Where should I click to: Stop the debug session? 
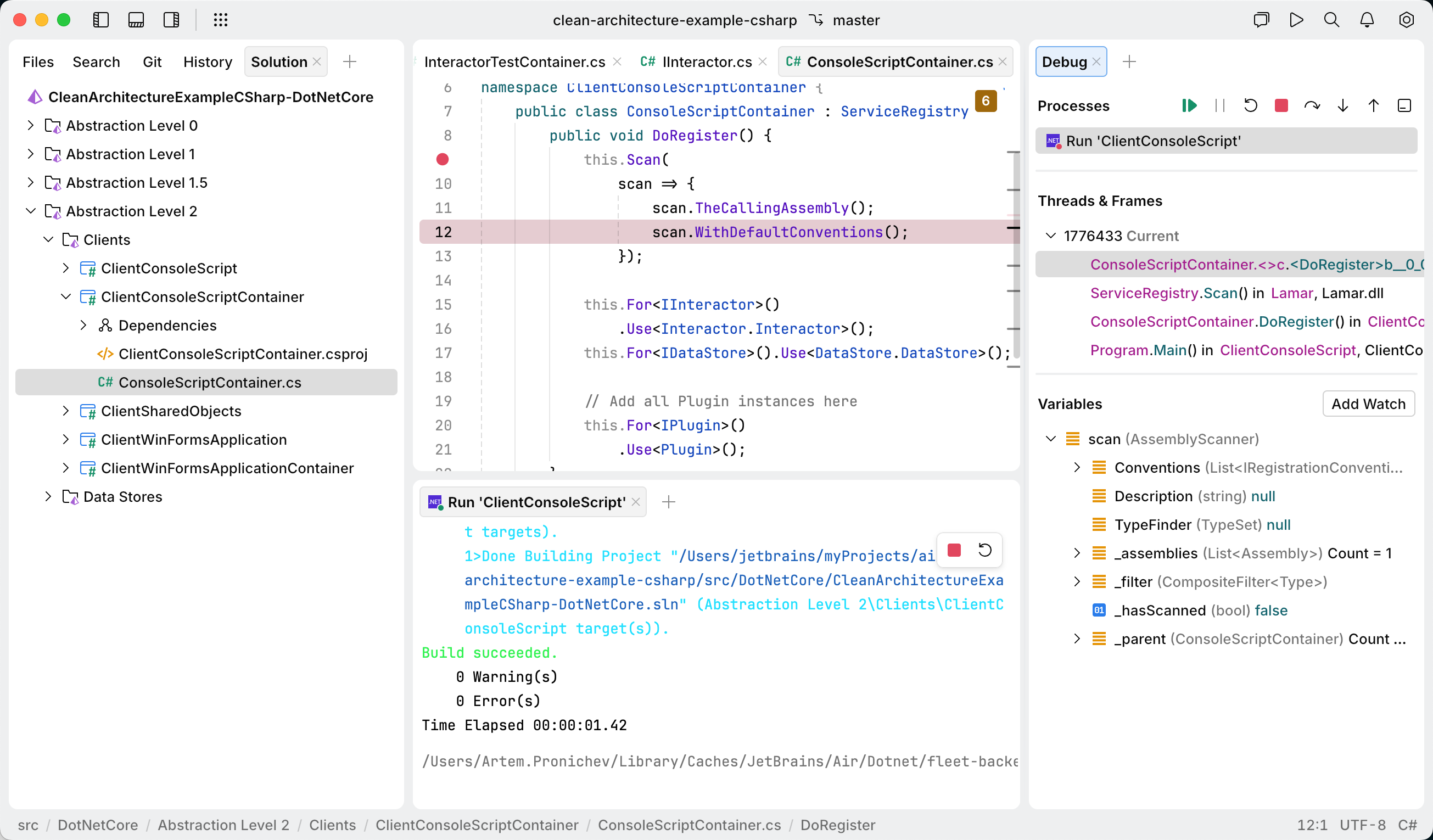(x=1280, y=105)
